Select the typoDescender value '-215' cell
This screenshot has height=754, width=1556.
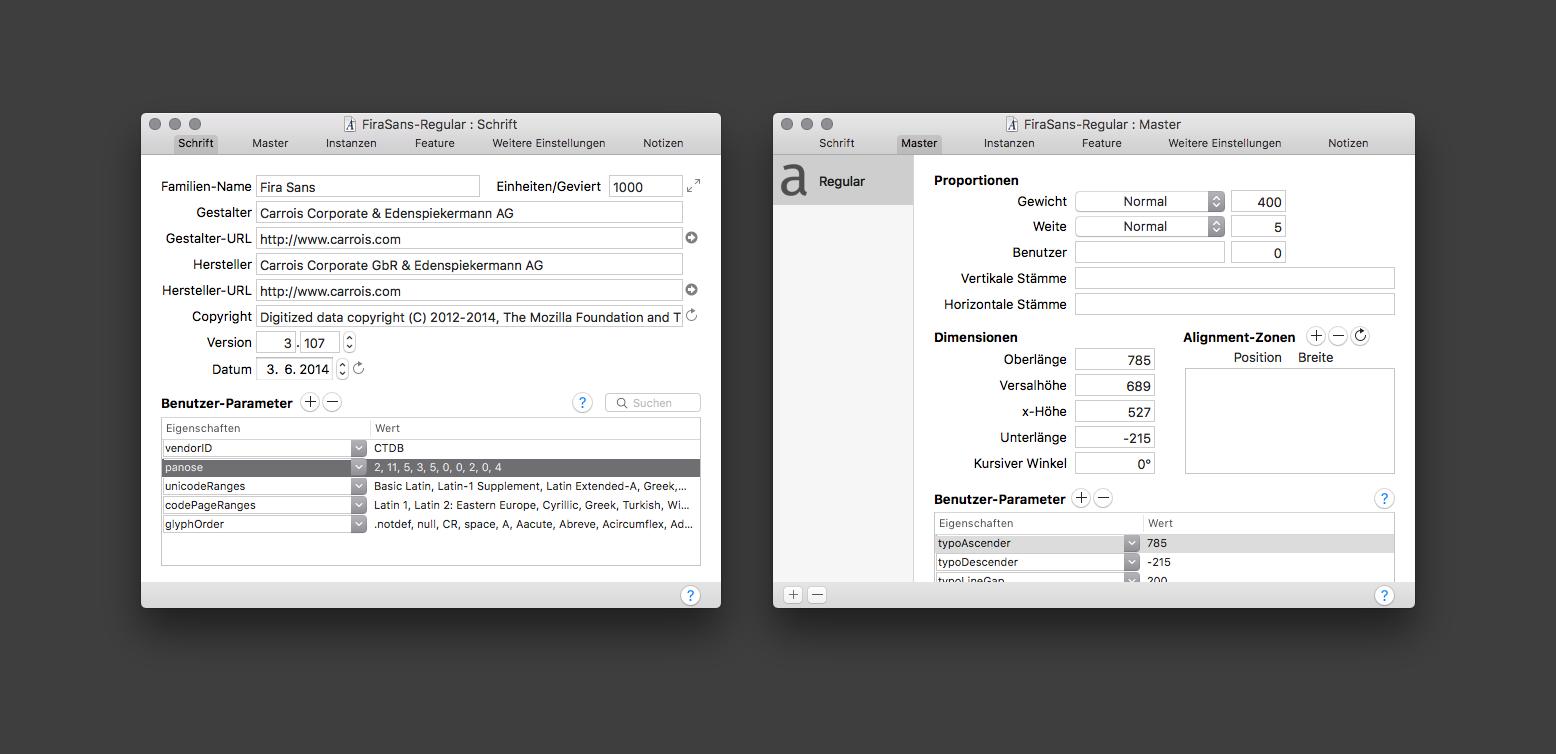1268,562
